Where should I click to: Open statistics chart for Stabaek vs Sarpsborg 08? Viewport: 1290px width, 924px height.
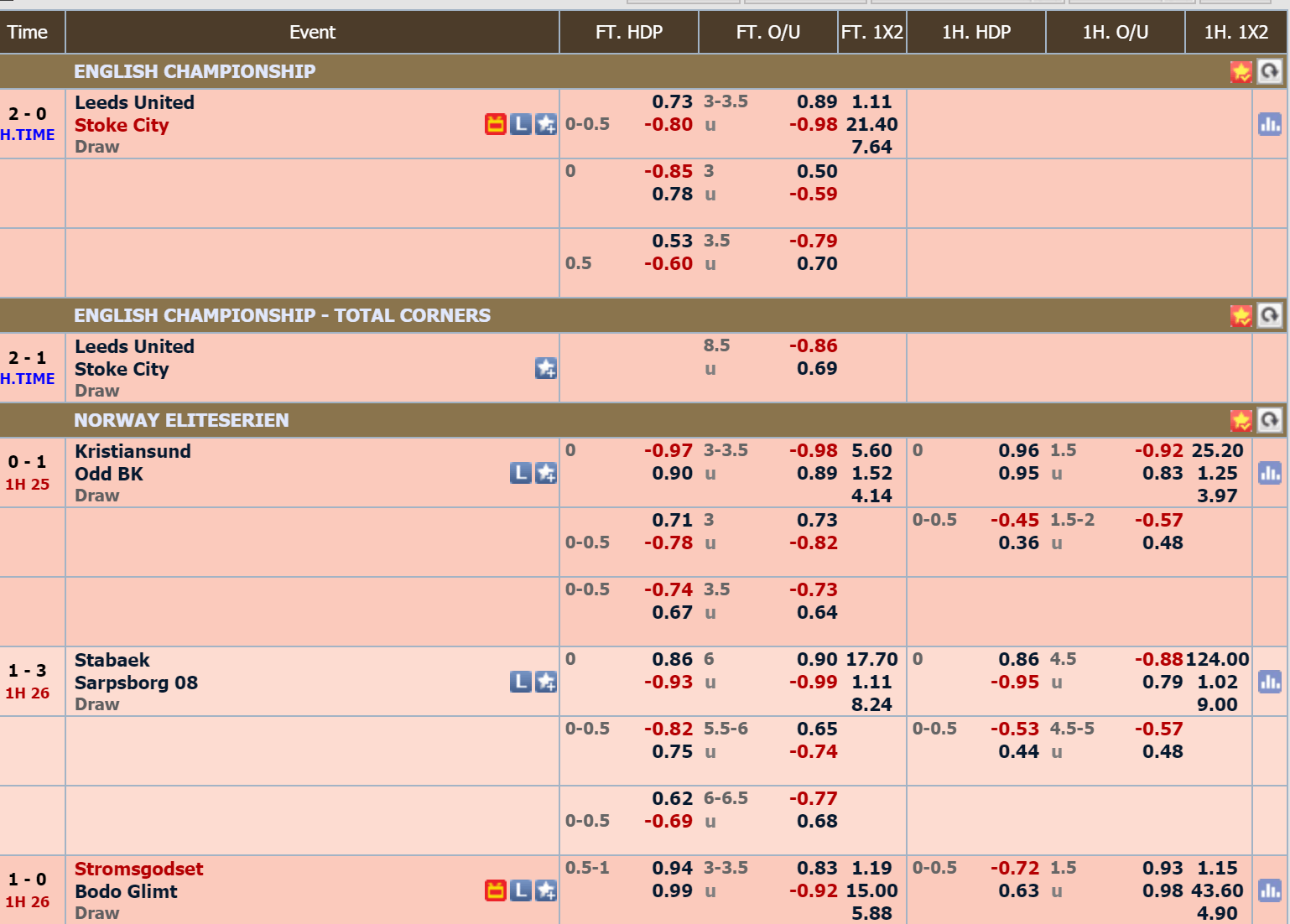point(1270,682)
